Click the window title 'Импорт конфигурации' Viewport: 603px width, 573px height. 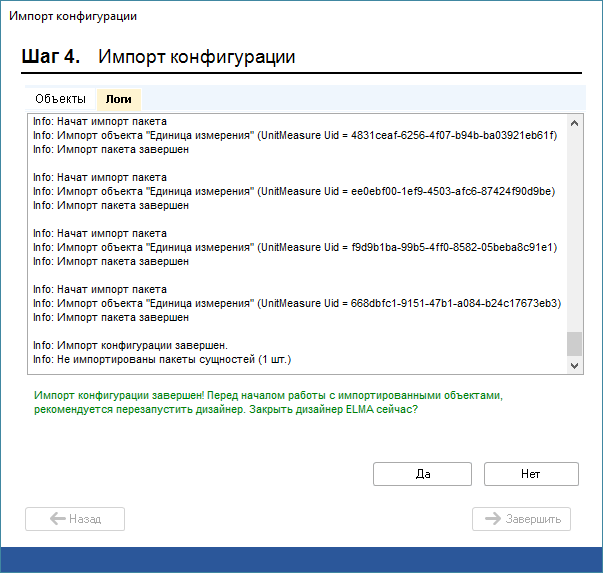73,16
